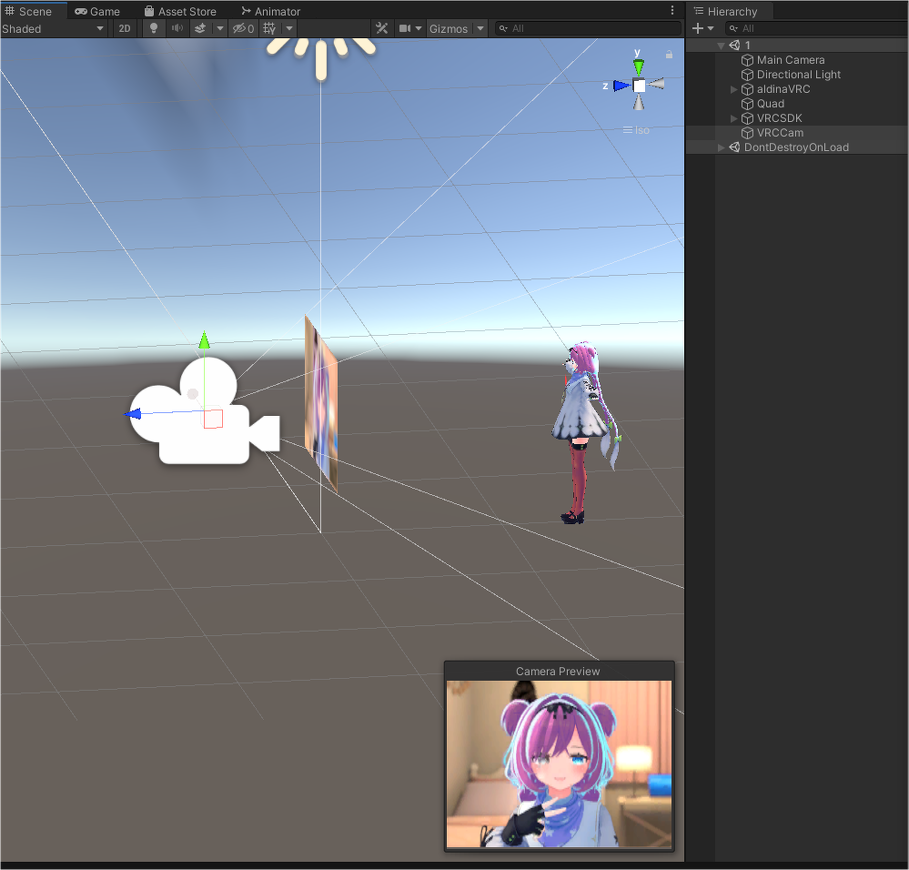
Task: Toggle Gizmos in the scene view
Action: click(448, 28)
